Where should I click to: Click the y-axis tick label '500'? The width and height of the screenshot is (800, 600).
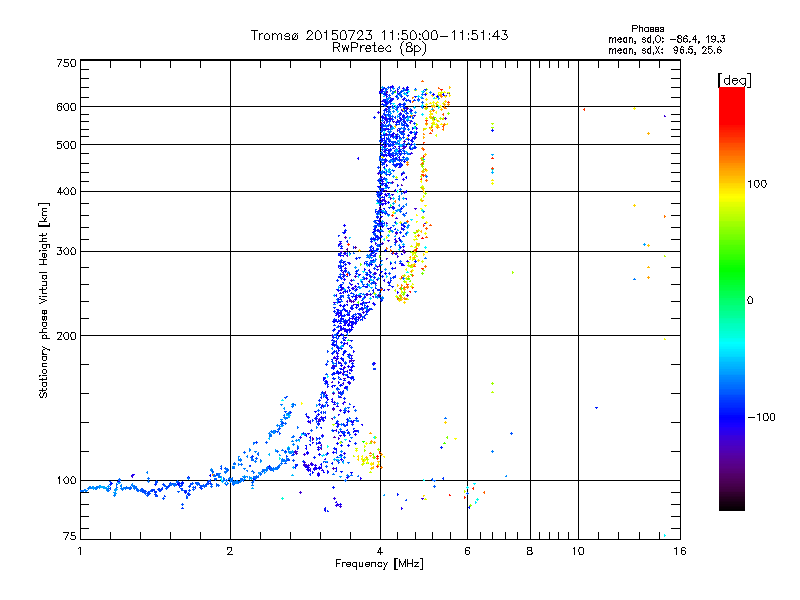(x=66, y=145)
